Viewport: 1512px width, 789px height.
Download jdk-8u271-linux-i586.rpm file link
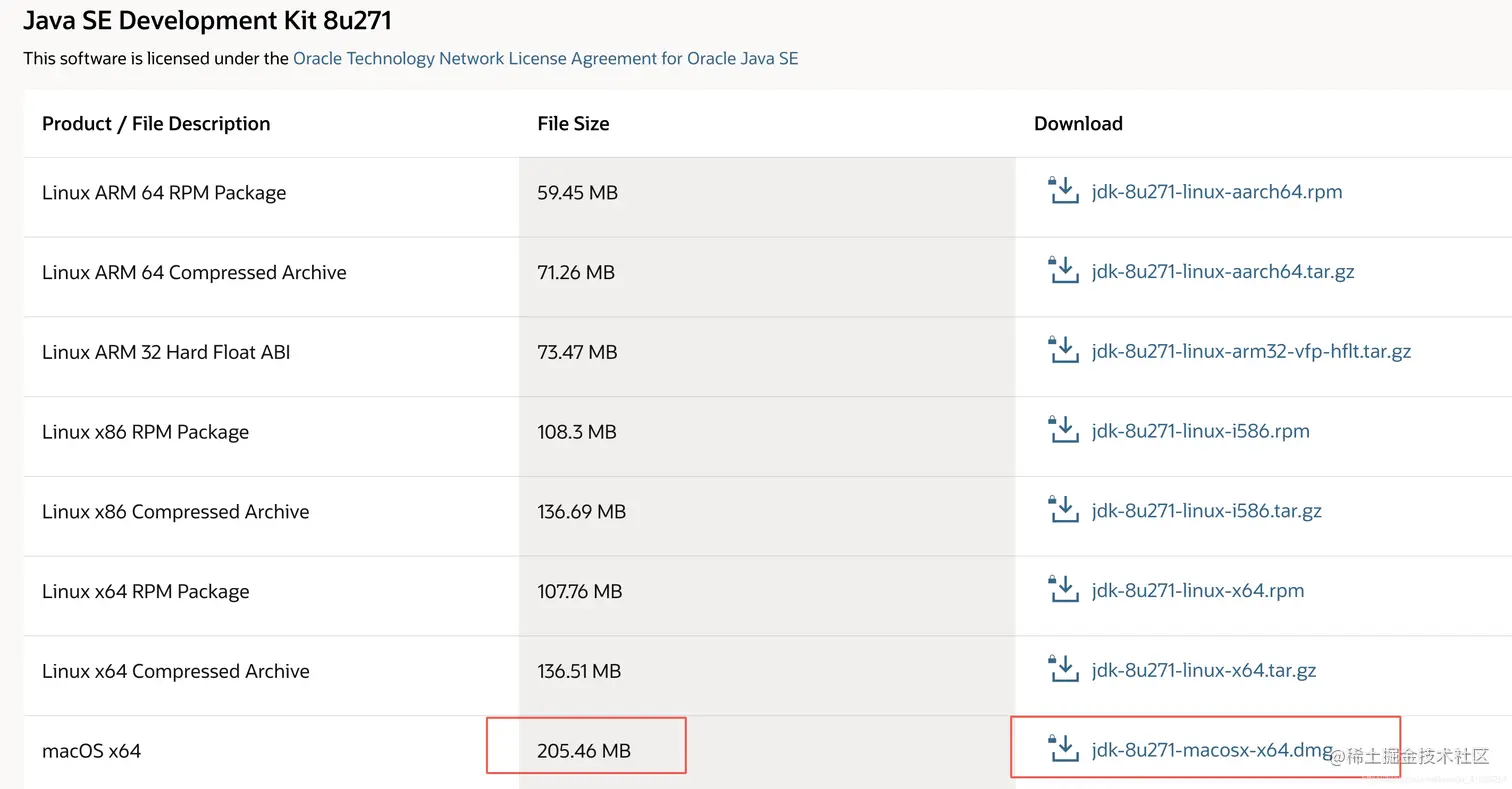1201,432
